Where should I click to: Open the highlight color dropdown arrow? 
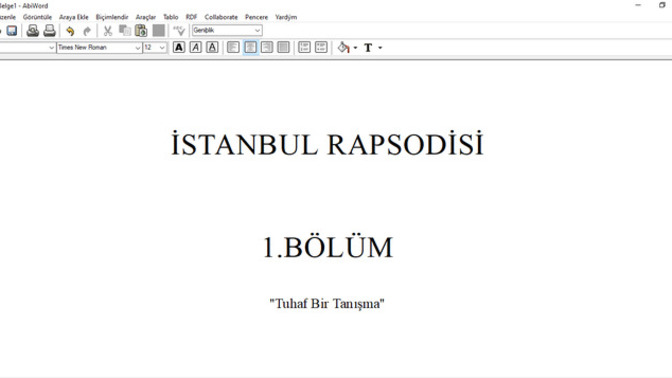(355, 48)
